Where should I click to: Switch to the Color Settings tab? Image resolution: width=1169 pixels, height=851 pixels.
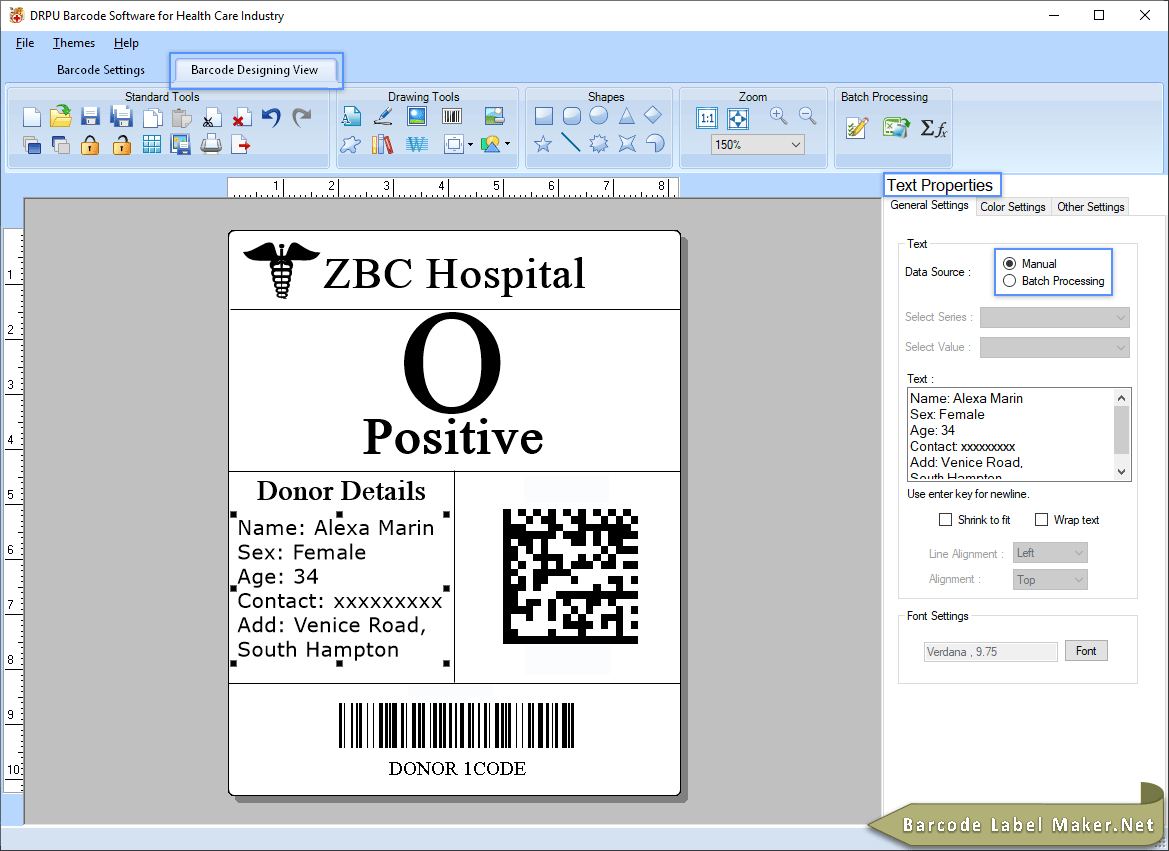[x=1012, y=207]
